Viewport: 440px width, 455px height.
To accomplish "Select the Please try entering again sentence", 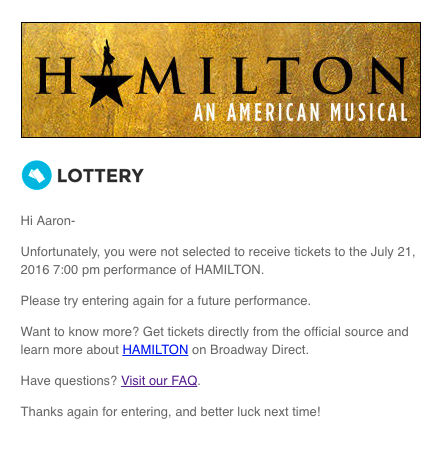I will click(x=166, y=301).
